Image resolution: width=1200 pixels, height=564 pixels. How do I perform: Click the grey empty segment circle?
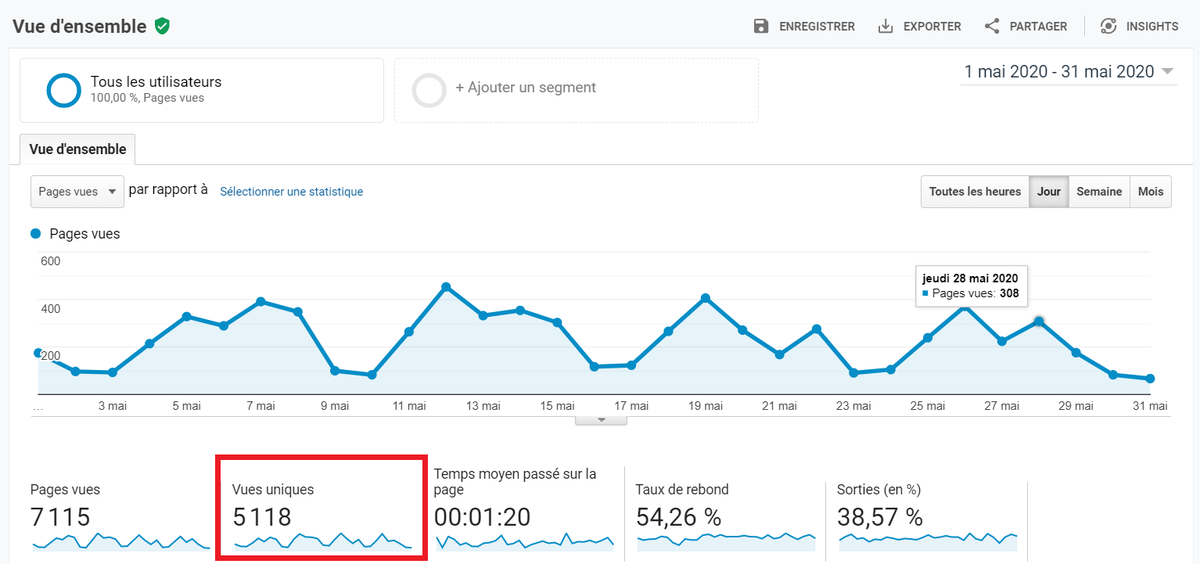(x=429, y=90)
